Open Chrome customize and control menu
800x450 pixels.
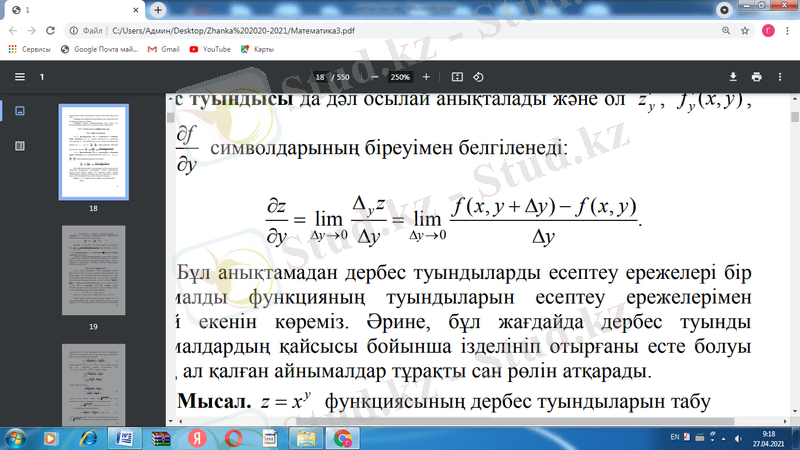[x=787, y=31]
